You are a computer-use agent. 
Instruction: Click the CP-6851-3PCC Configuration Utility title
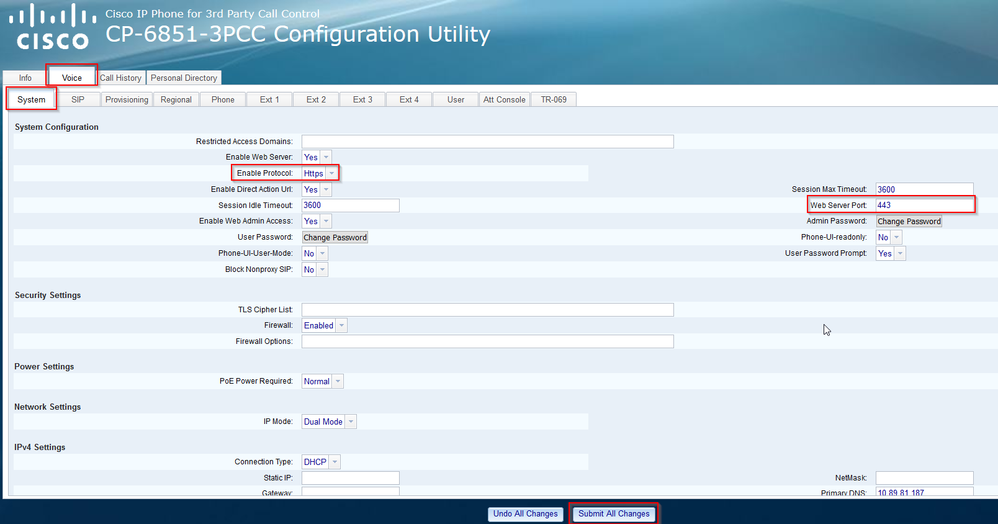298,34
